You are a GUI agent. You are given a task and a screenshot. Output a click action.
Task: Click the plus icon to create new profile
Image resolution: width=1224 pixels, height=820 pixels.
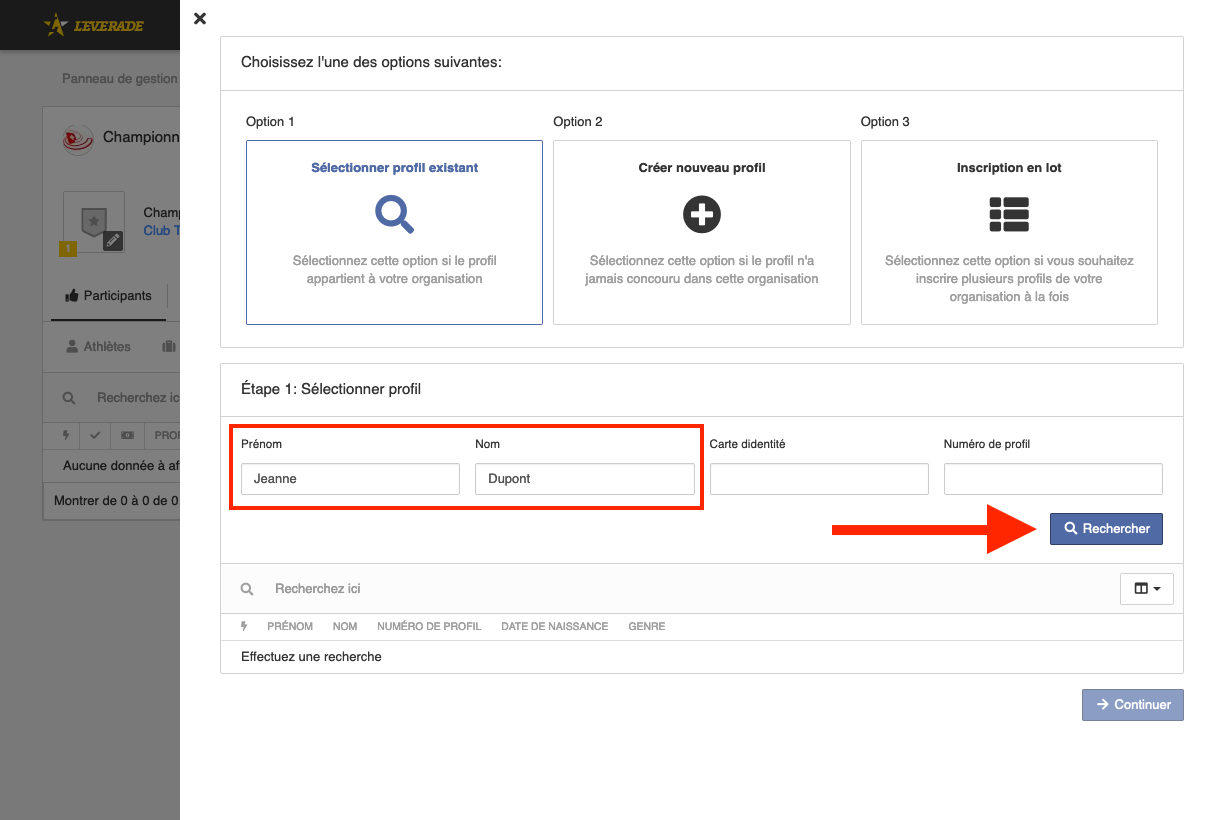pos(702,214)
